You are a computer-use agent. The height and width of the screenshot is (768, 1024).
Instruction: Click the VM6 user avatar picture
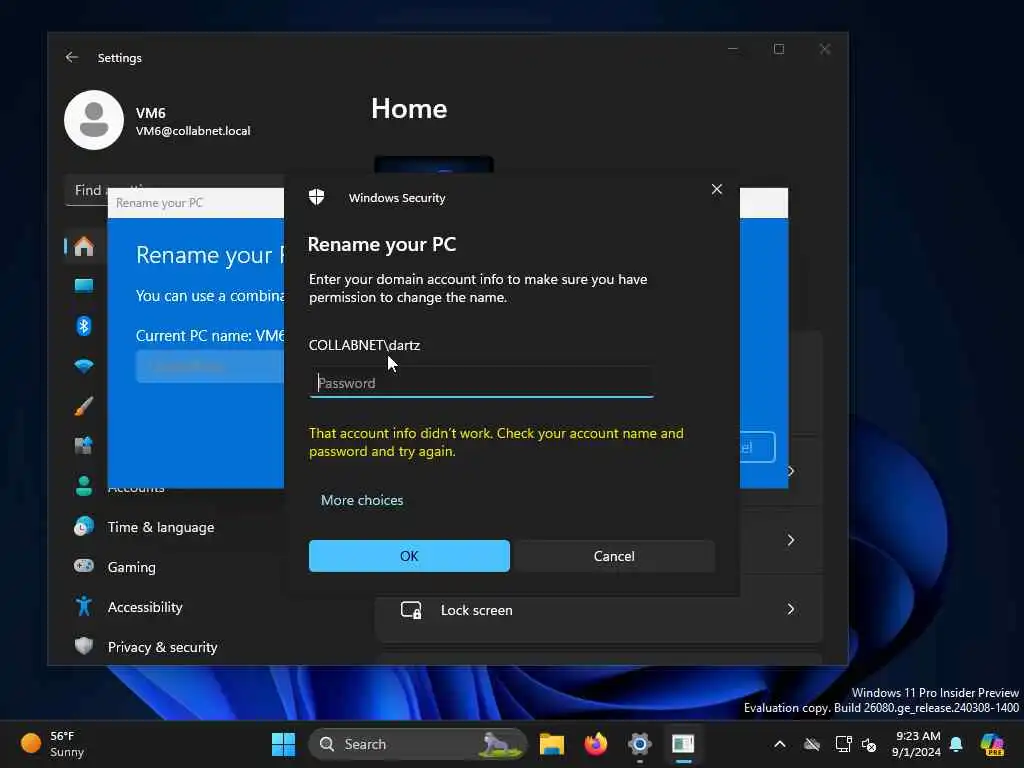[x=94, y=120]
